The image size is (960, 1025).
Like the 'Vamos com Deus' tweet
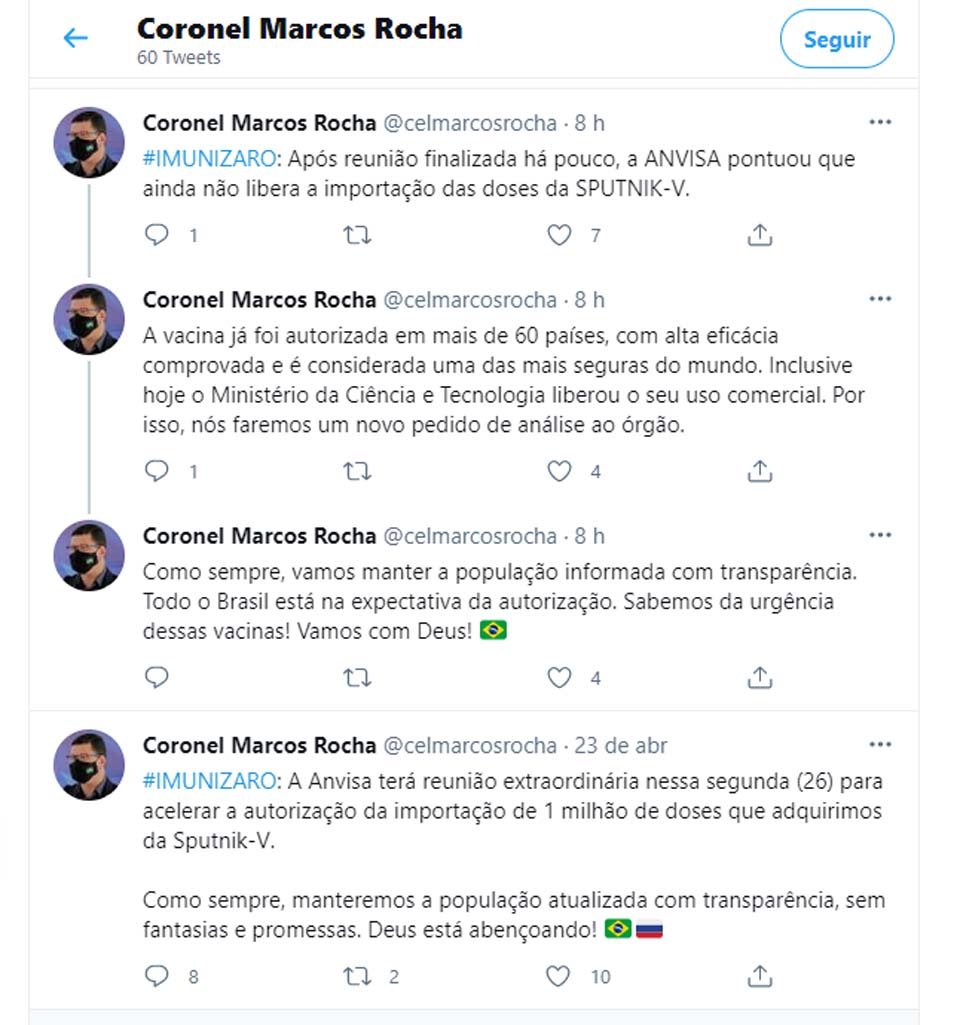point(559,678)
